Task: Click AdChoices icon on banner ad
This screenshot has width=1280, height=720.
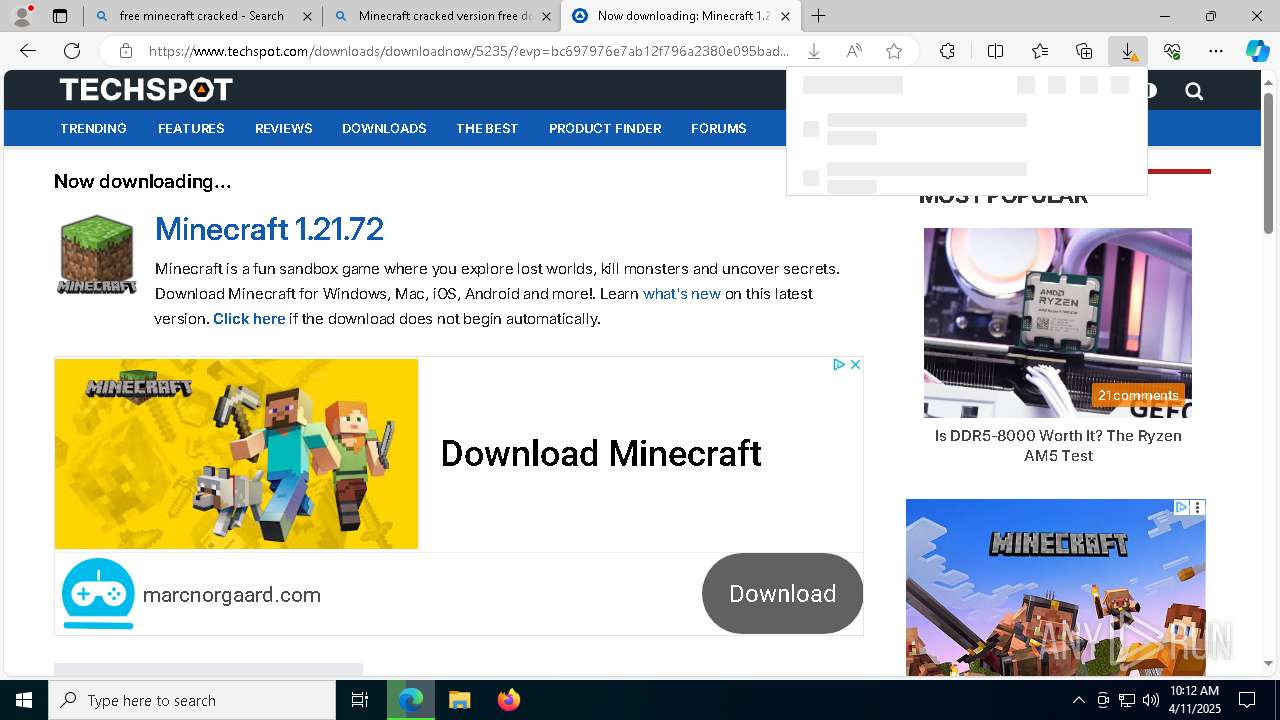Action: coord(840,365)
